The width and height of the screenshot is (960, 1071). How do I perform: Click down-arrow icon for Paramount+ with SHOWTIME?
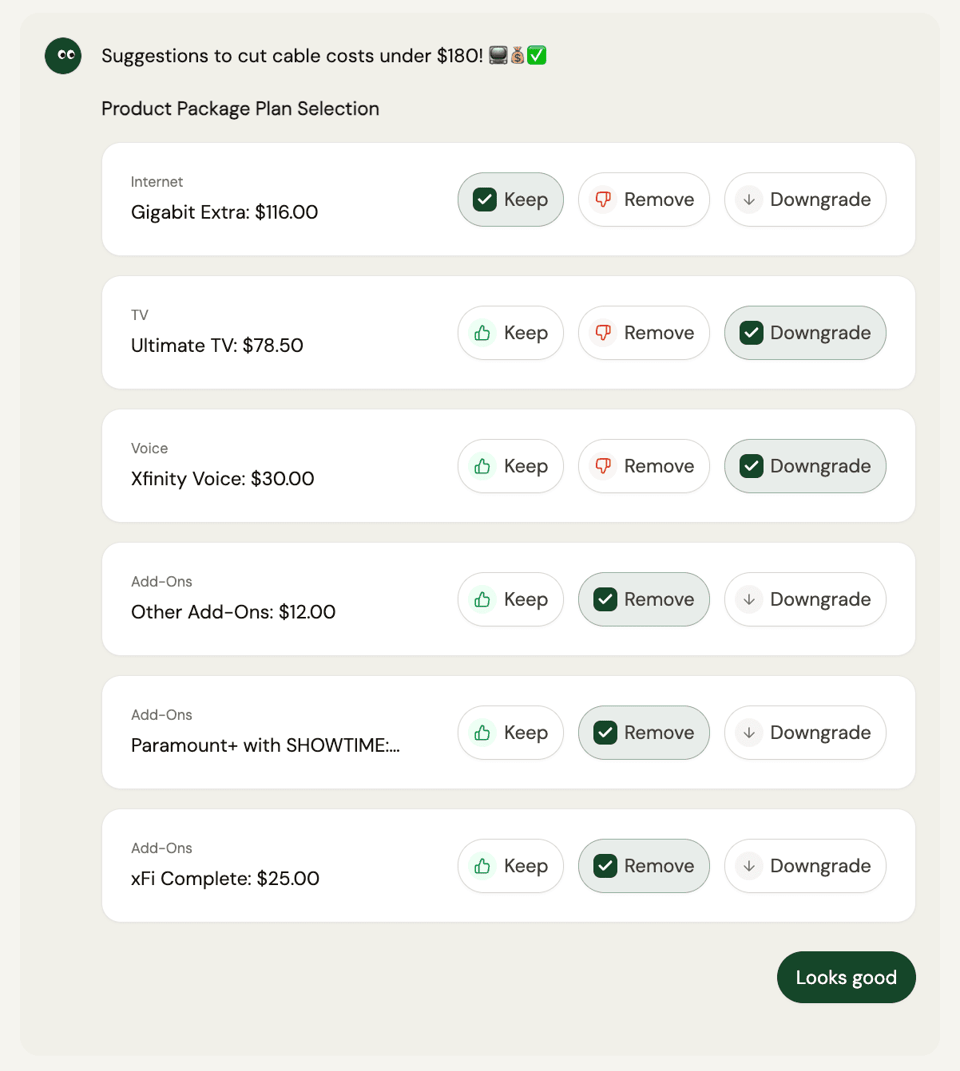tap(749, 732)
